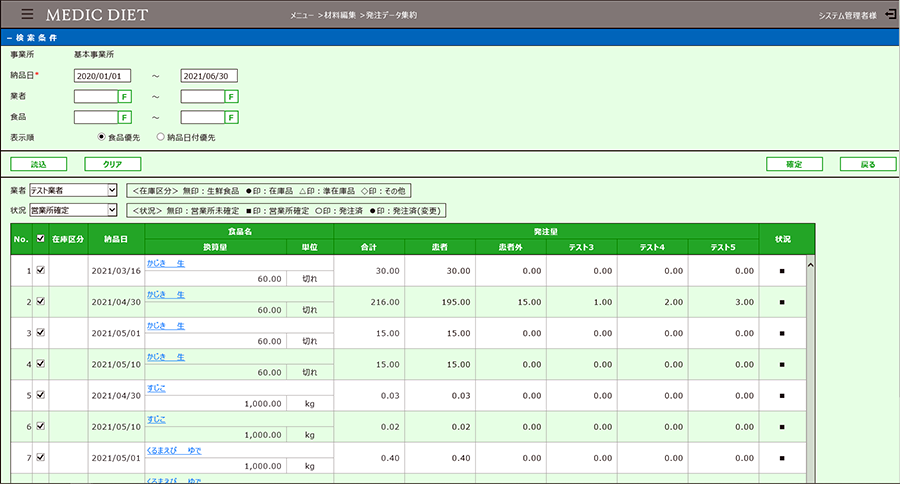Open supplier start lookup F button
900x484 pixels.
125,96
